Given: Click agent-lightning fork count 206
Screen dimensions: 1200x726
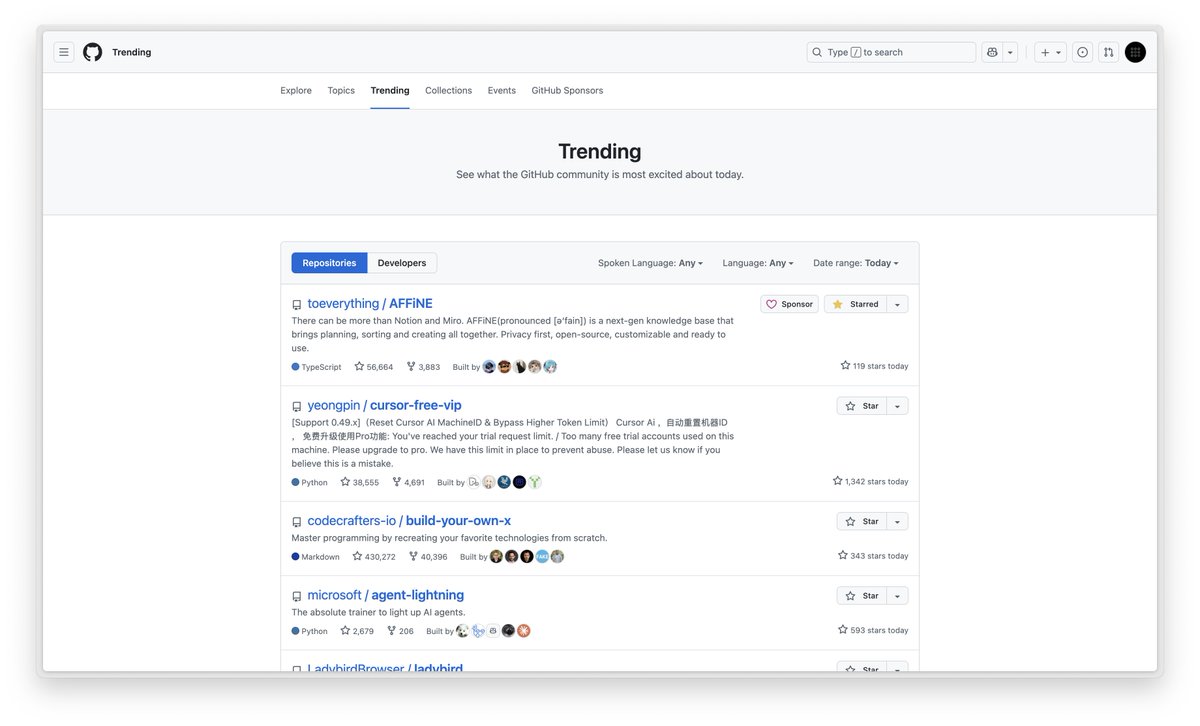Looking at the screenshot, I should tap(400, 631).
